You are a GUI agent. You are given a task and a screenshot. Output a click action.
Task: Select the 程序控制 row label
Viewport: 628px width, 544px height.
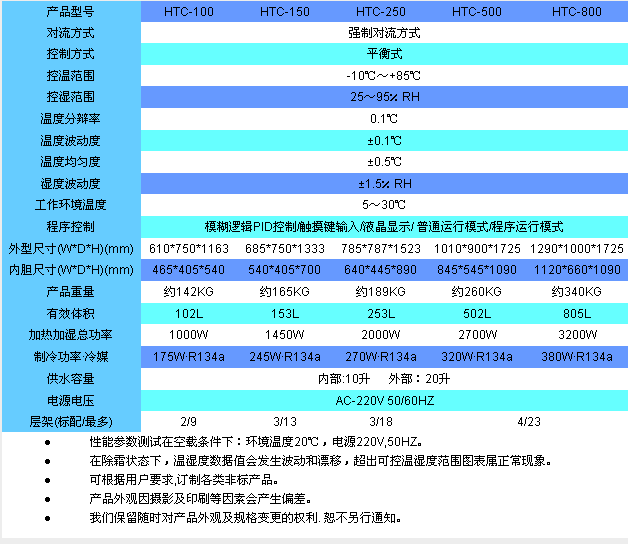pyautogui.click(x=70, y=226)
